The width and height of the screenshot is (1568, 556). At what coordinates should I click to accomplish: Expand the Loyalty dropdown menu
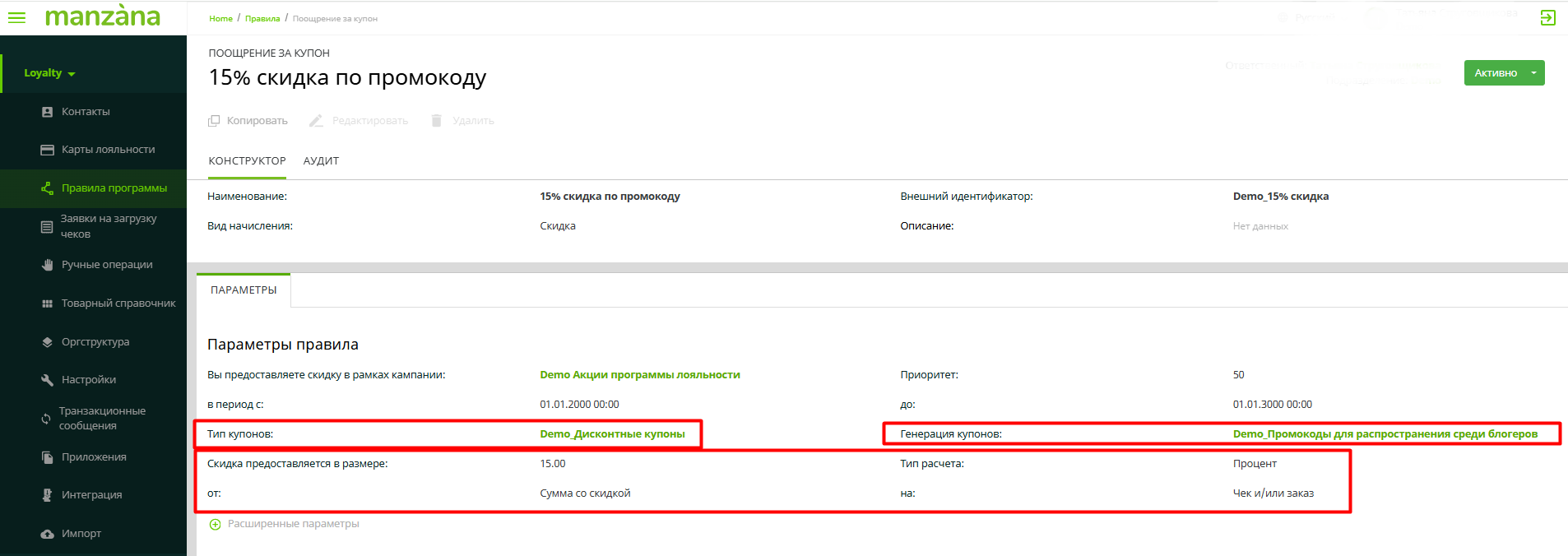point(49,73)
